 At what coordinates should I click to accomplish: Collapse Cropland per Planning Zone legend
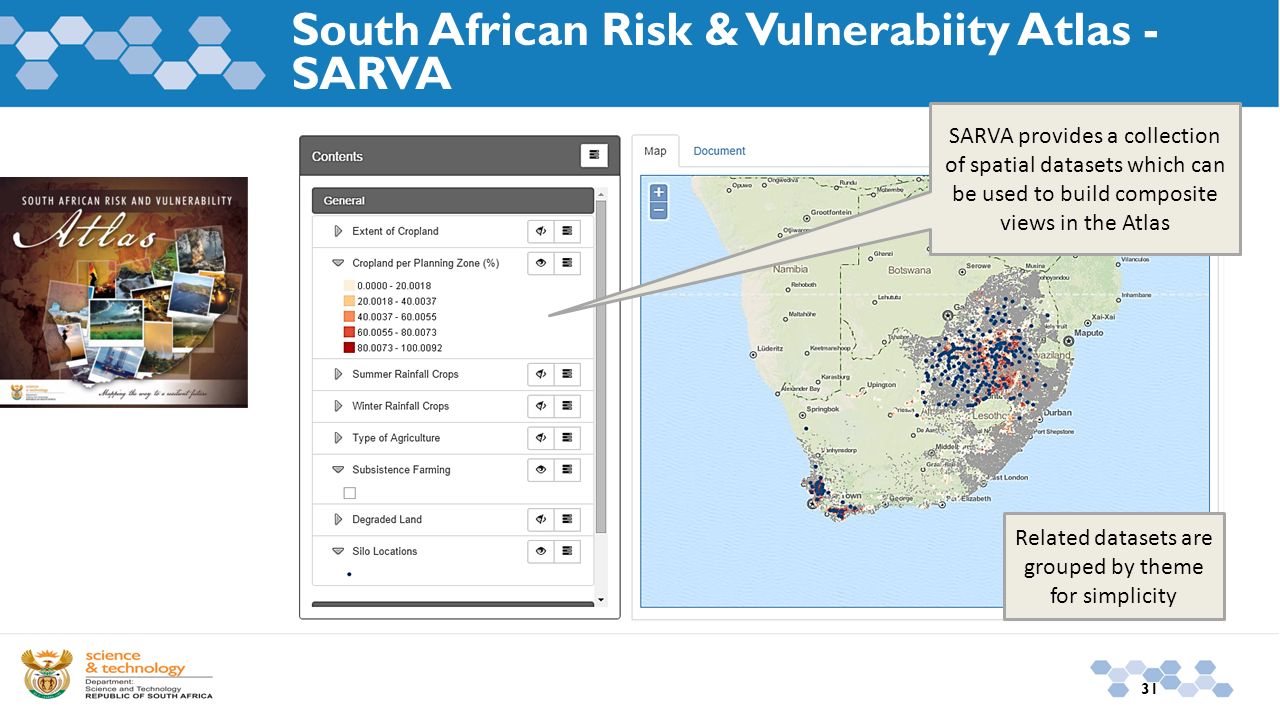click(338, 263)
